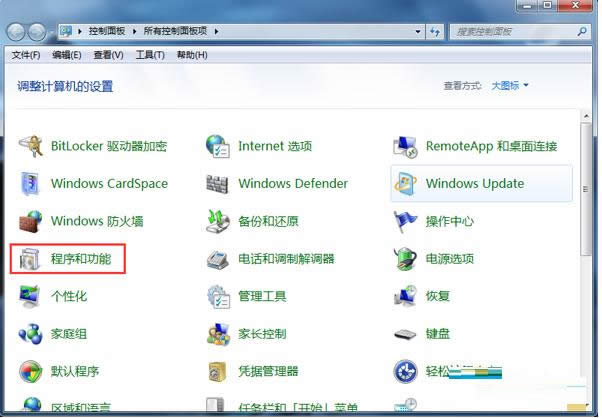Open the 操作中心 flag icon

pyautogui.click(x=405, y=221)
